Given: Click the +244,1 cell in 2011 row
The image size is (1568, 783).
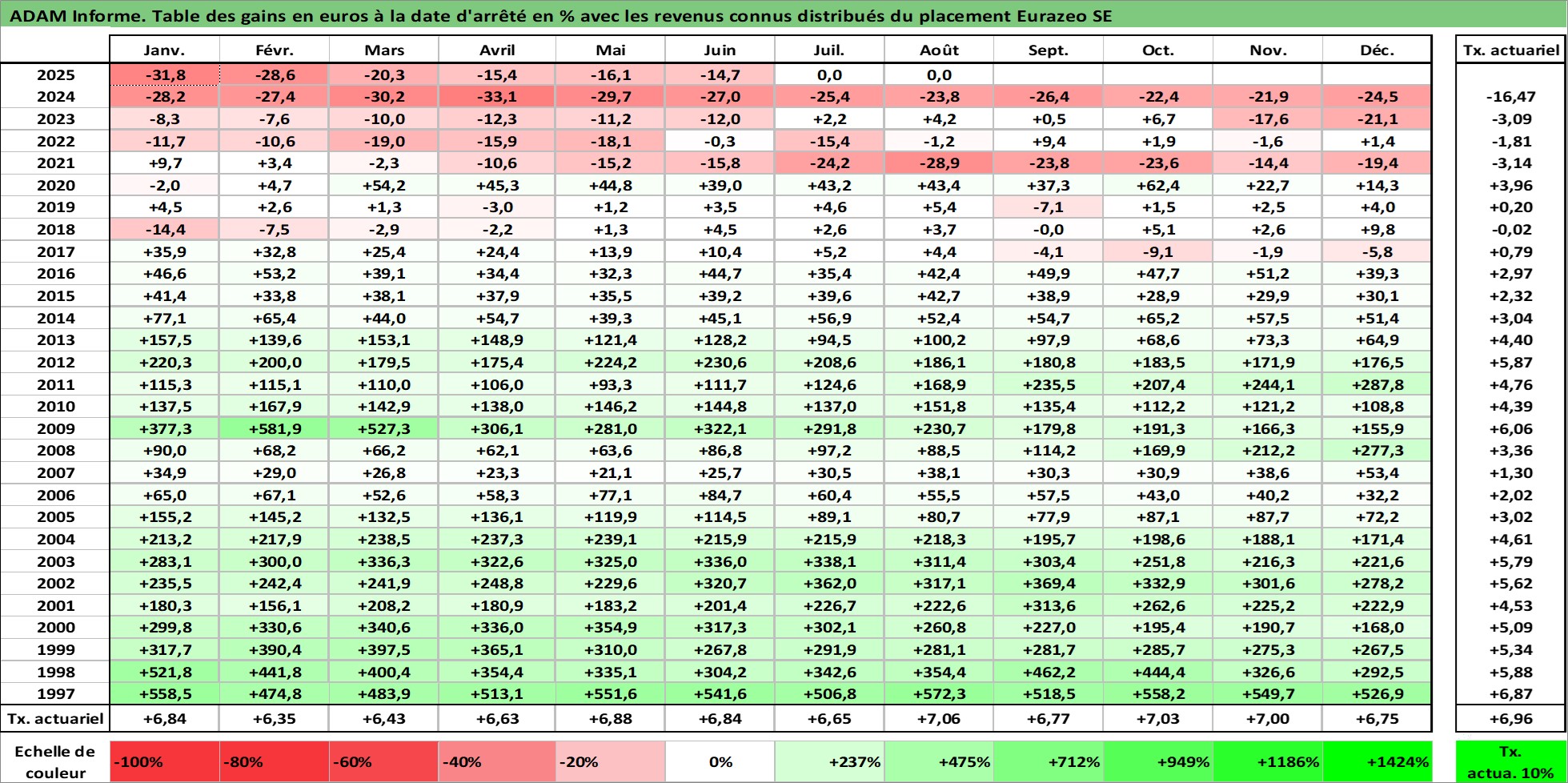Looking at the screenshot, I should coord(1268,385).
